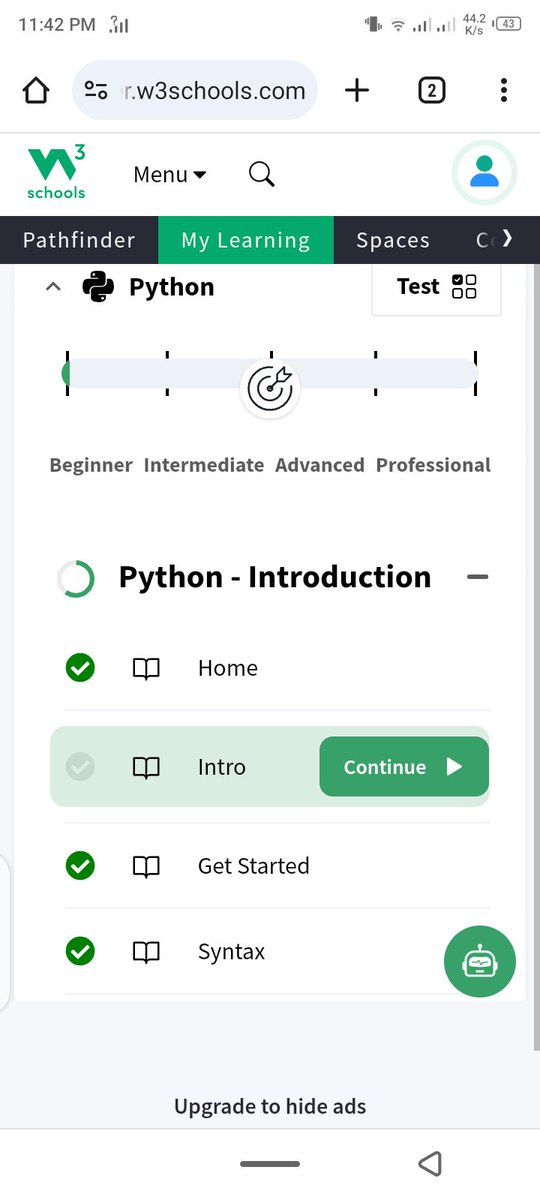Open the Get Started lesson
540x1200 pixels.
tap(254, 866)
